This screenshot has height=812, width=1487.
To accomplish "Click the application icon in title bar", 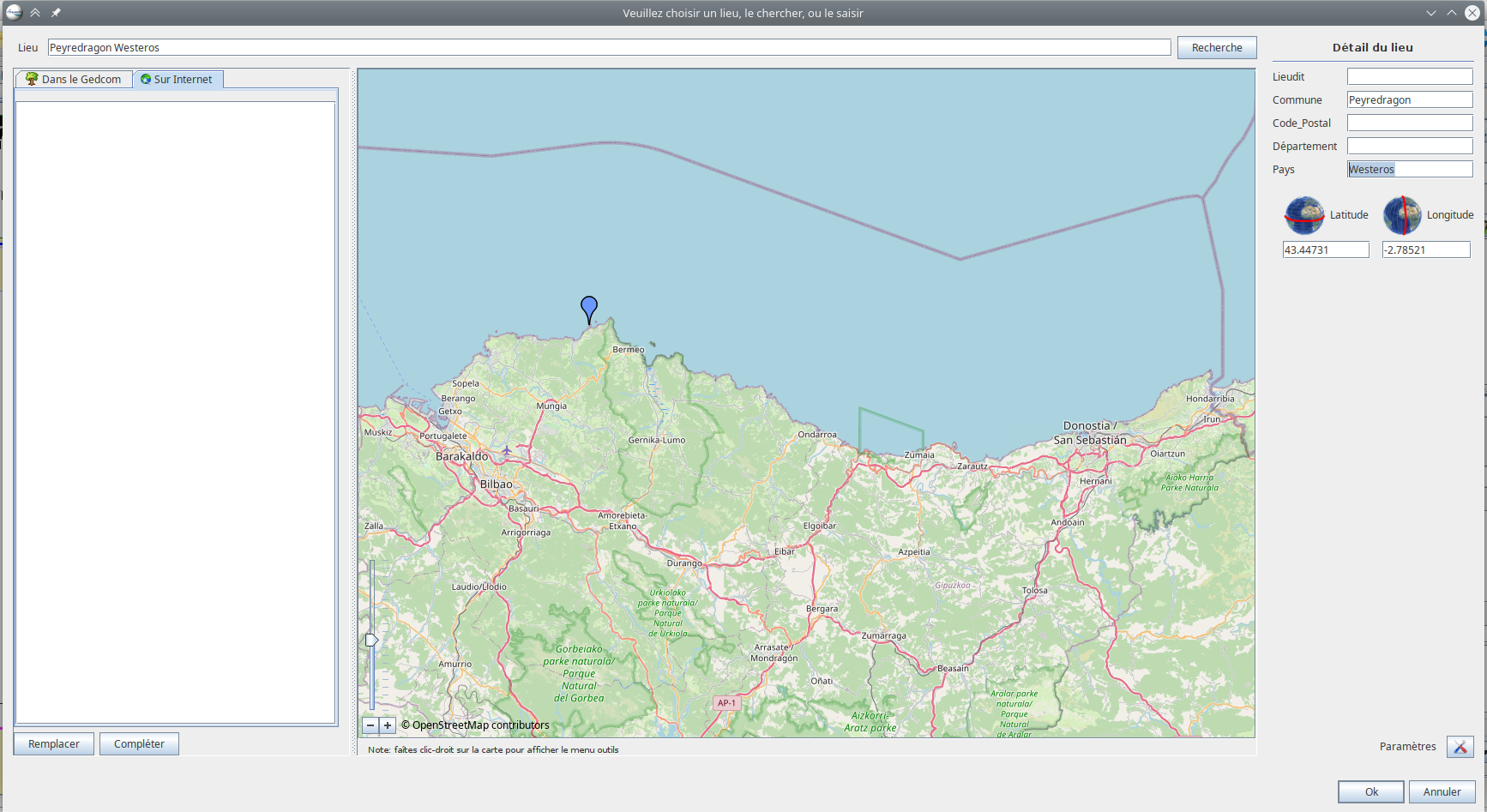I will click(x=14, y=12).
